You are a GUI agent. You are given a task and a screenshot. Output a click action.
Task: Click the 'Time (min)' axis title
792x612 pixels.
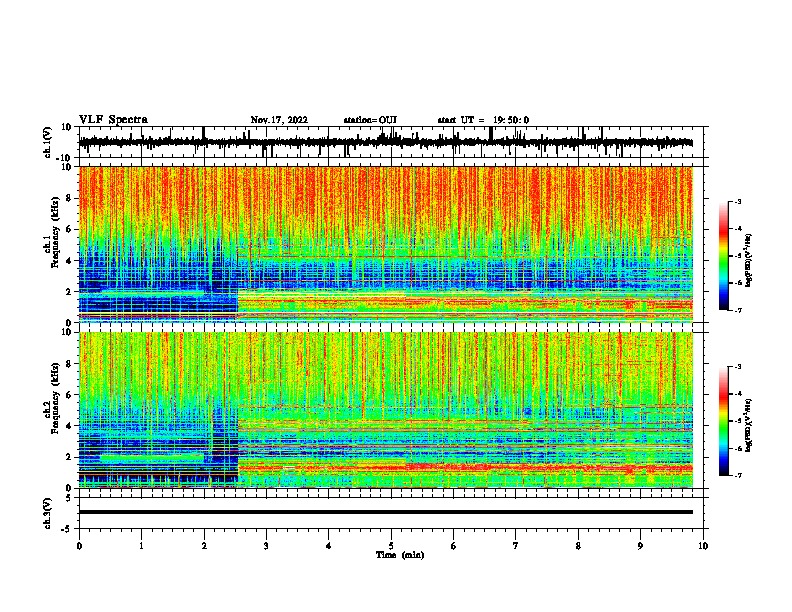click(400, 555)
